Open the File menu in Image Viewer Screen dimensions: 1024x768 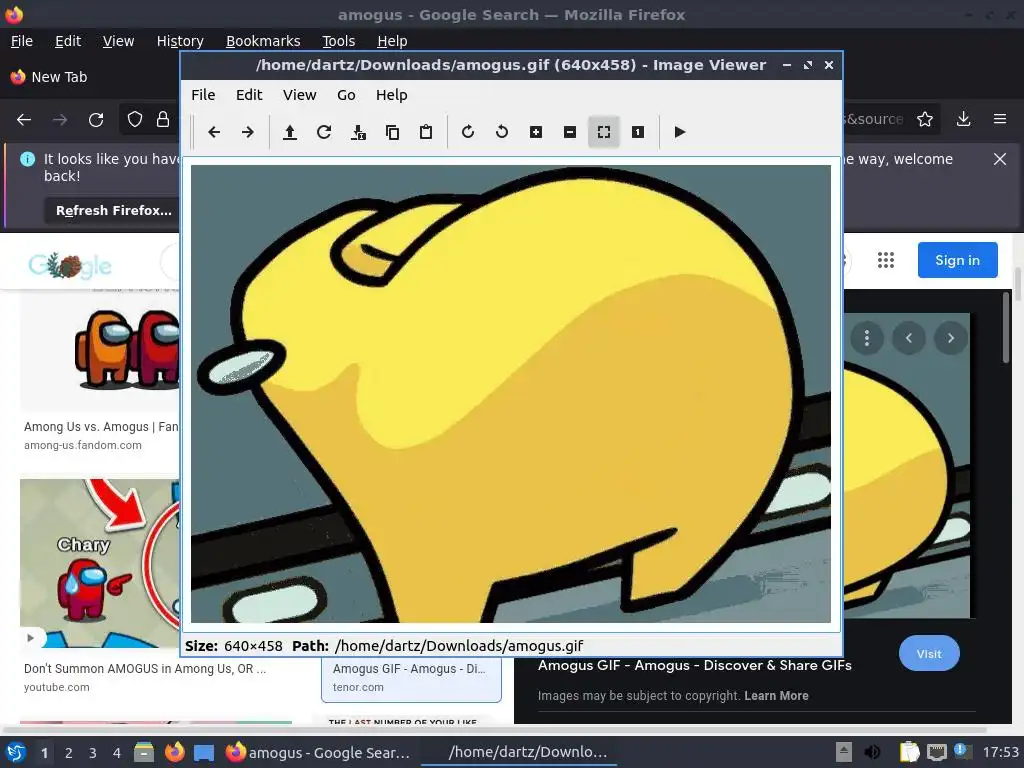[x=203, y=95]
